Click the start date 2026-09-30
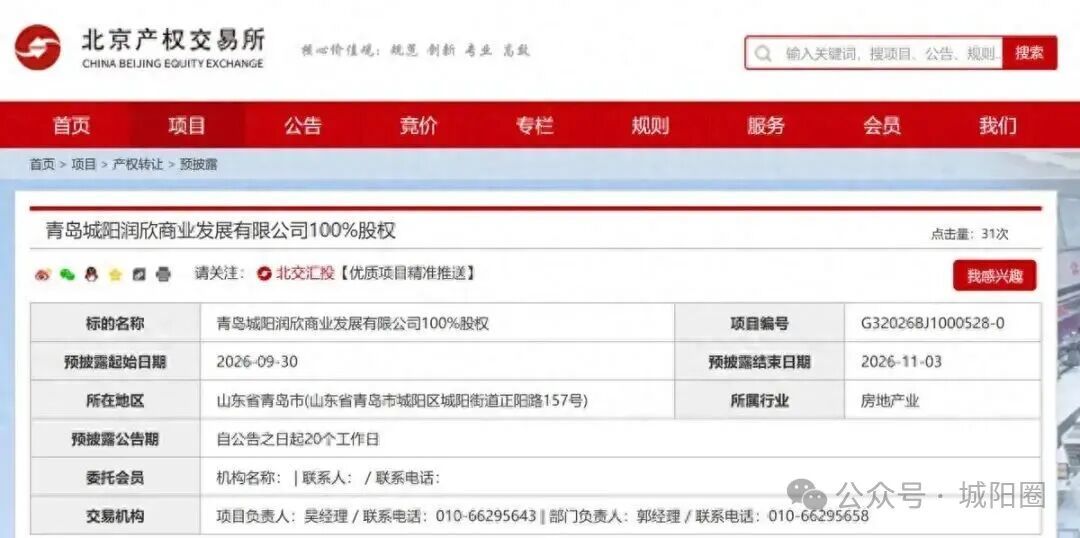 point(257,362)
